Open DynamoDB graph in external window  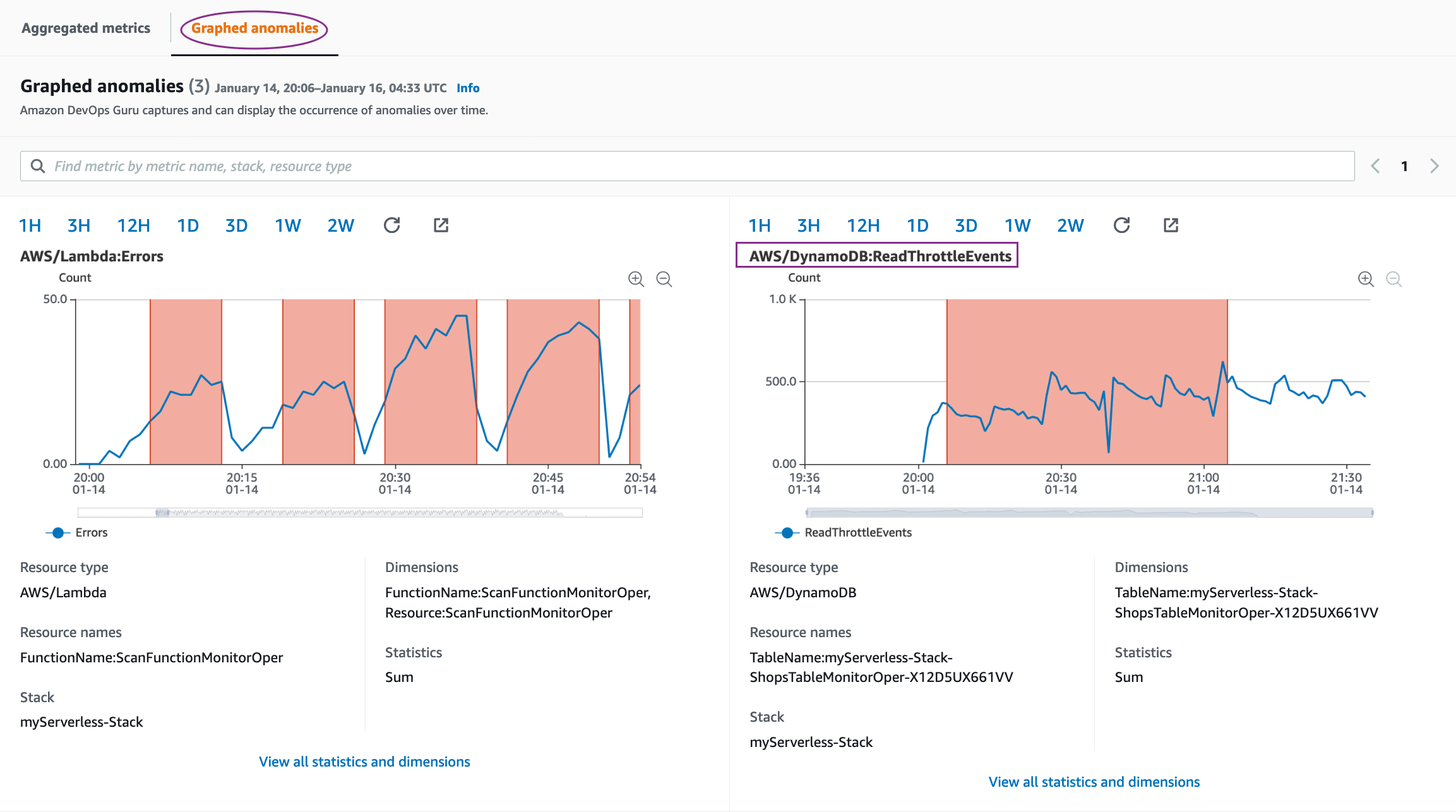(1171, 225)
